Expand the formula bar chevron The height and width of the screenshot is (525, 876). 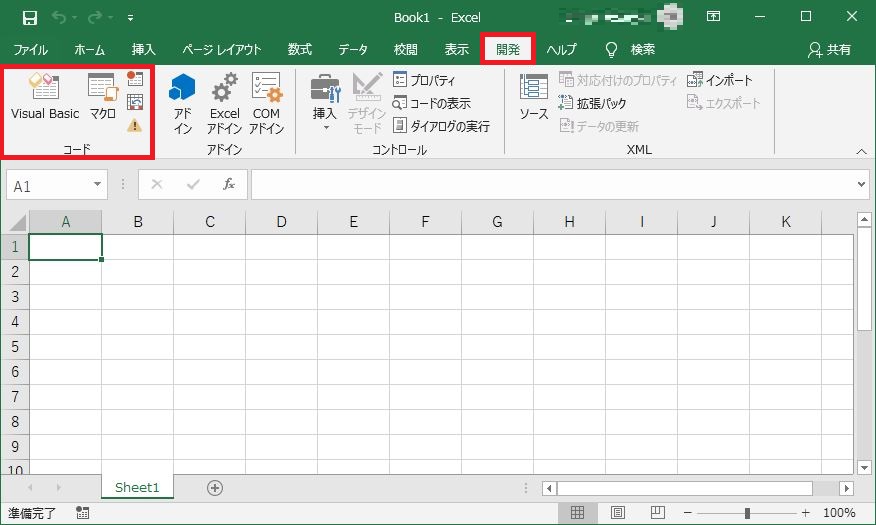click(x=861, y=184)
